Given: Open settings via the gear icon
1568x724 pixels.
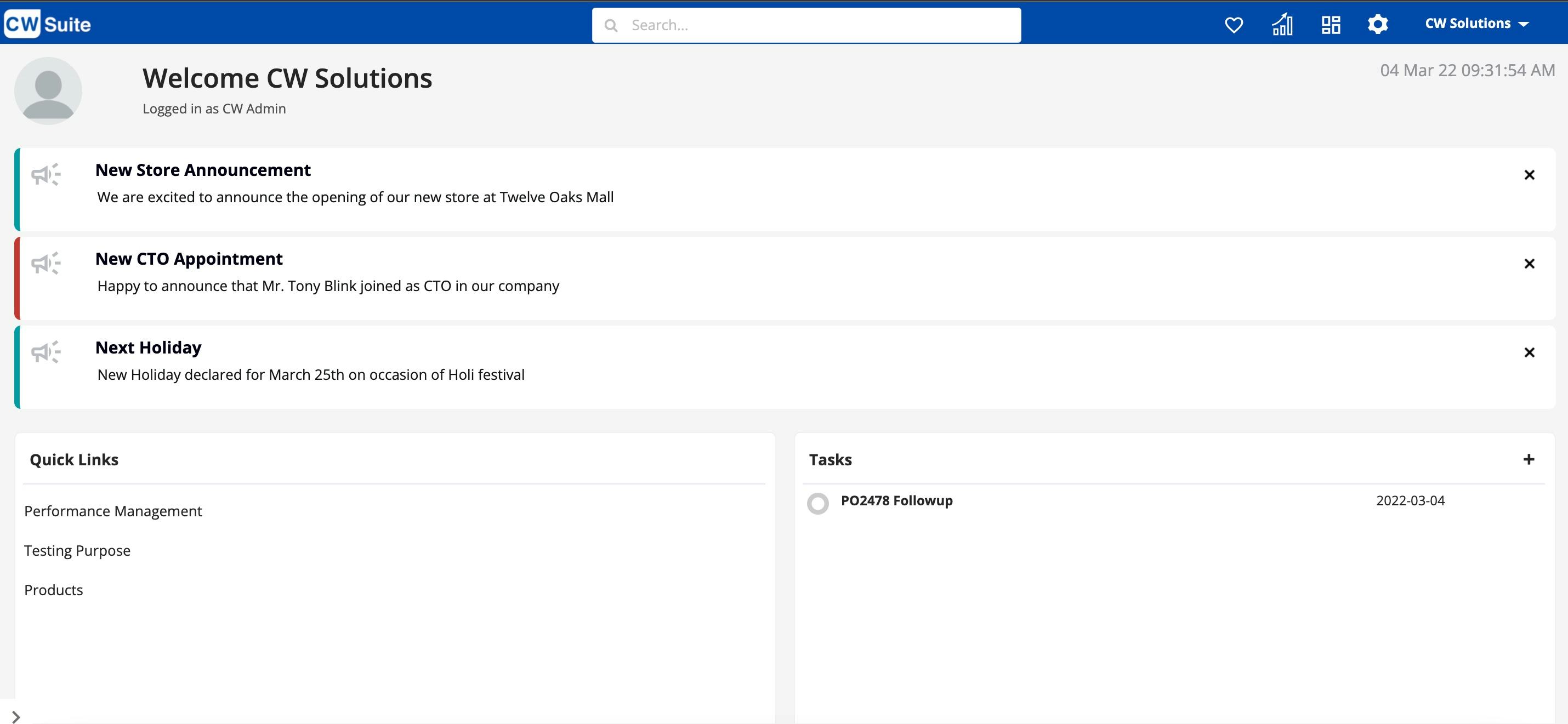Looking at the screenshot, I should (x=1378, y=24).
